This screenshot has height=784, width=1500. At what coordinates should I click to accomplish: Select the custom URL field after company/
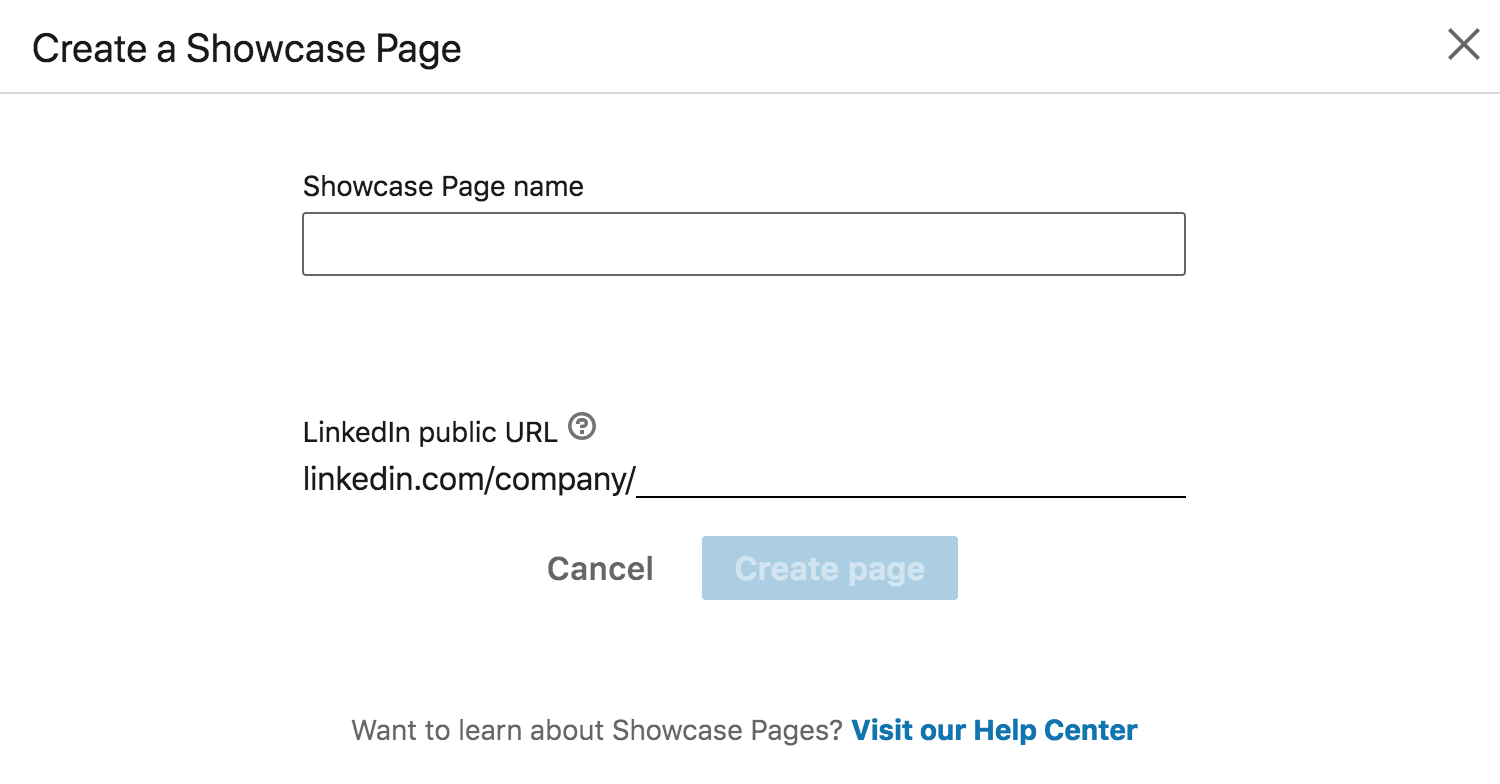point(910,480)
